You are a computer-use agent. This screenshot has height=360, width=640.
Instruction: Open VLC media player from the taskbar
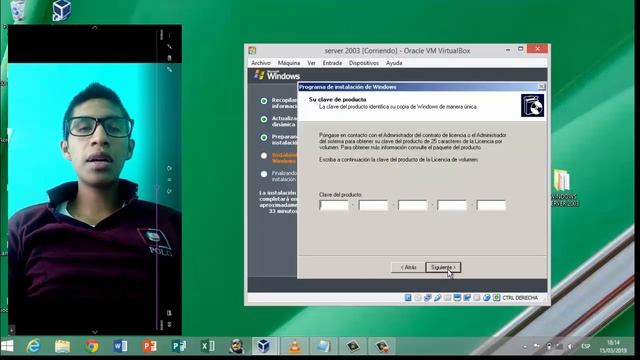pyautogui.click(x=294, y=347)
